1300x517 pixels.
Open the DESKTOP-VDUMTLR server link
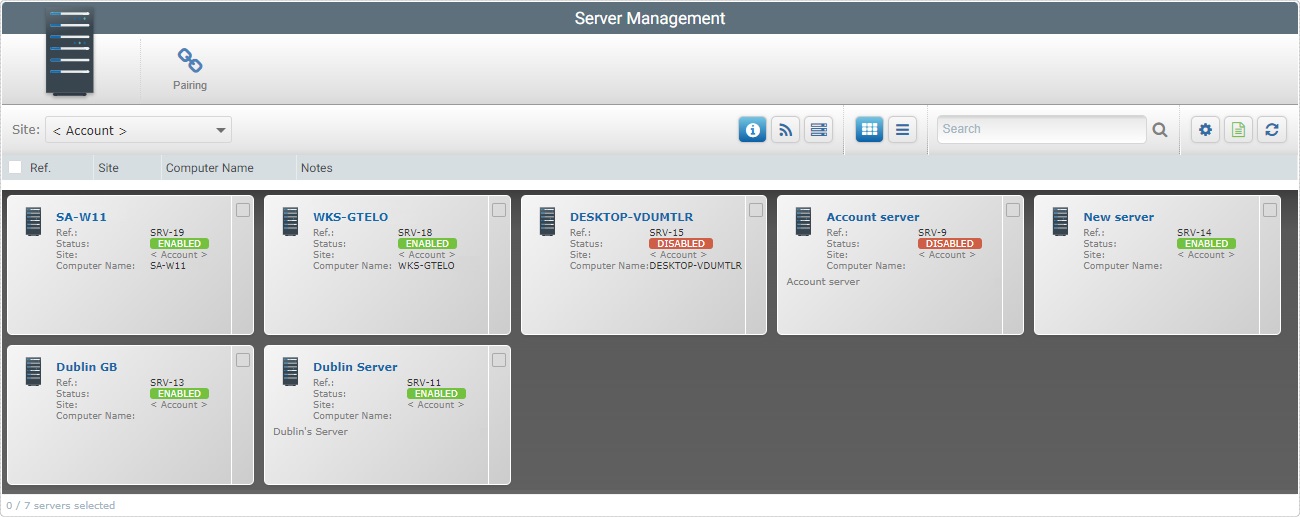pos(631,217)
